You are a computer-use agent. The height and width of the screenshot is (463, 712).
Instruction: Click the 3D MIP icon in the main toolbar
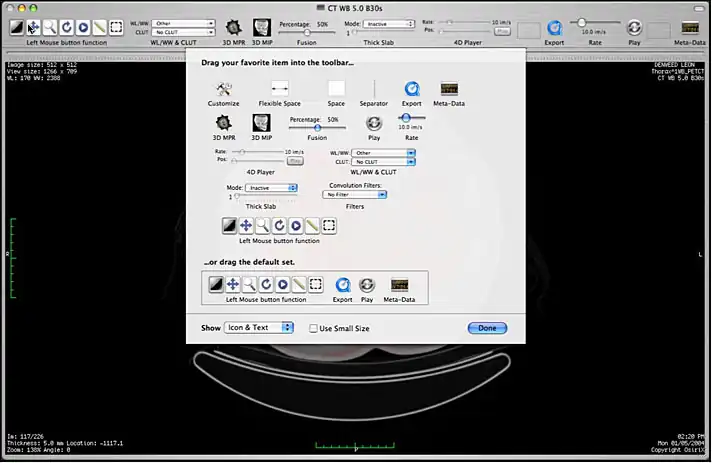[x=260, y=27]
